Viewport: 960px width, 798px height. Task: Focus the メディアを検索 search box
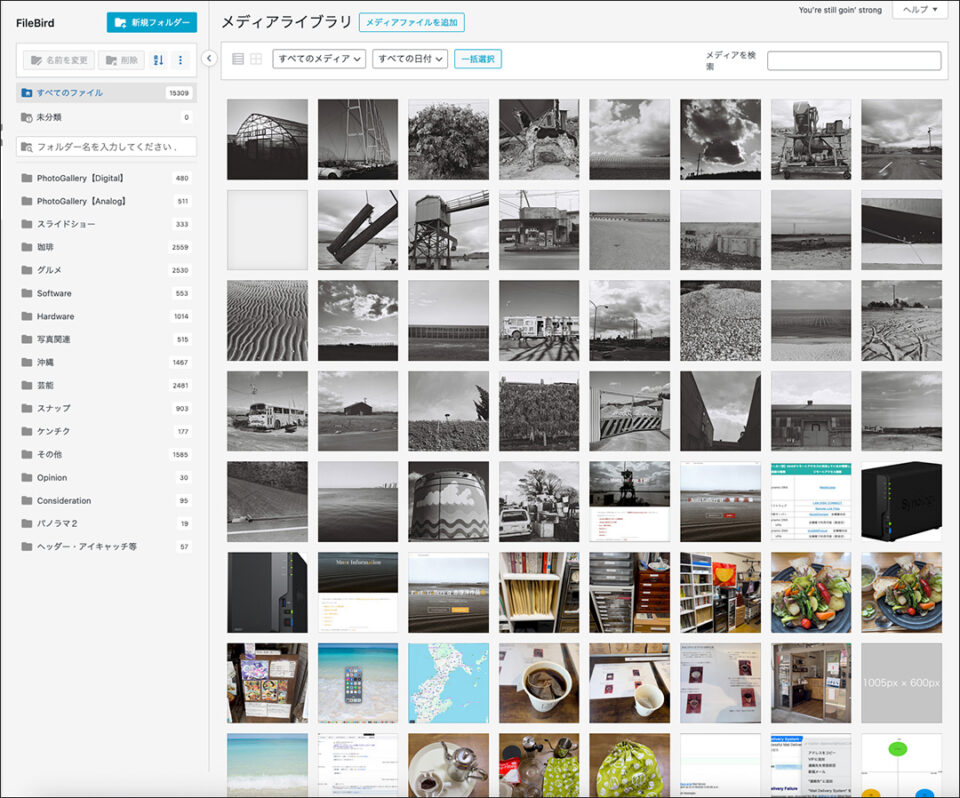(854, 60)
